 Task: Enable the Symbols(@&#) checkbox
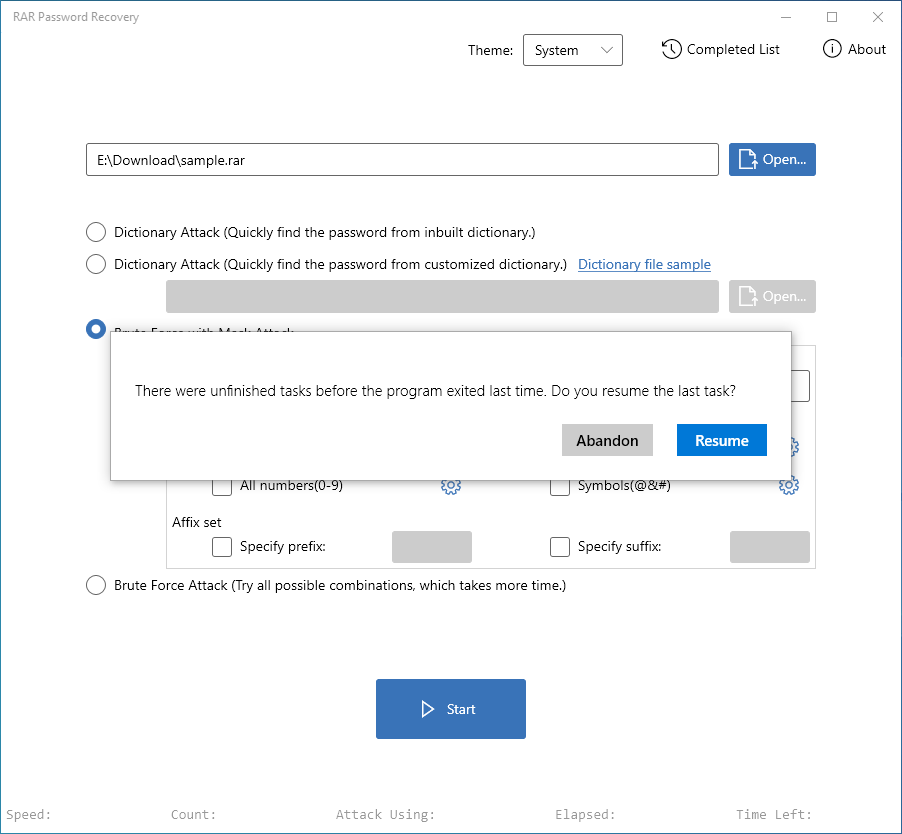coord(560,487)
